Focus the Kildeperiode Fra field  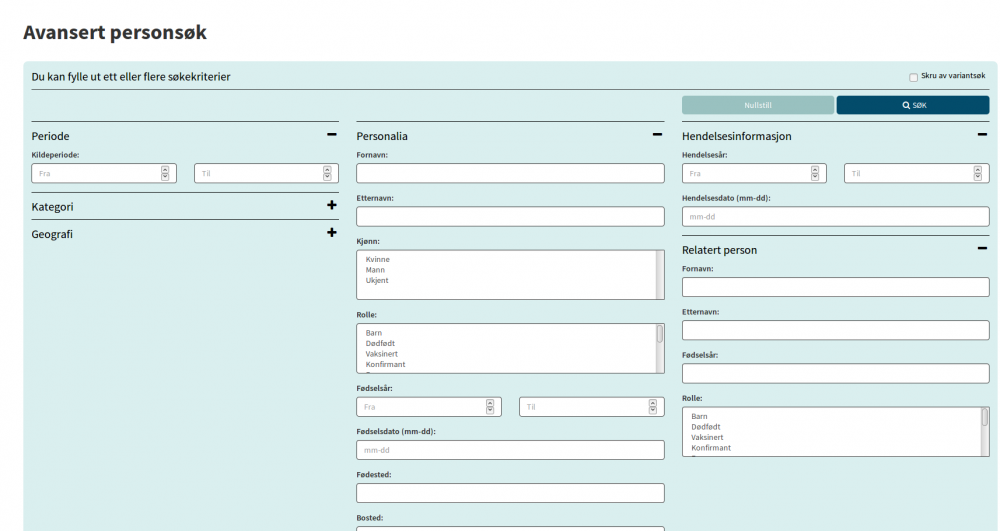pyautogui.click(x=103, y=173)
